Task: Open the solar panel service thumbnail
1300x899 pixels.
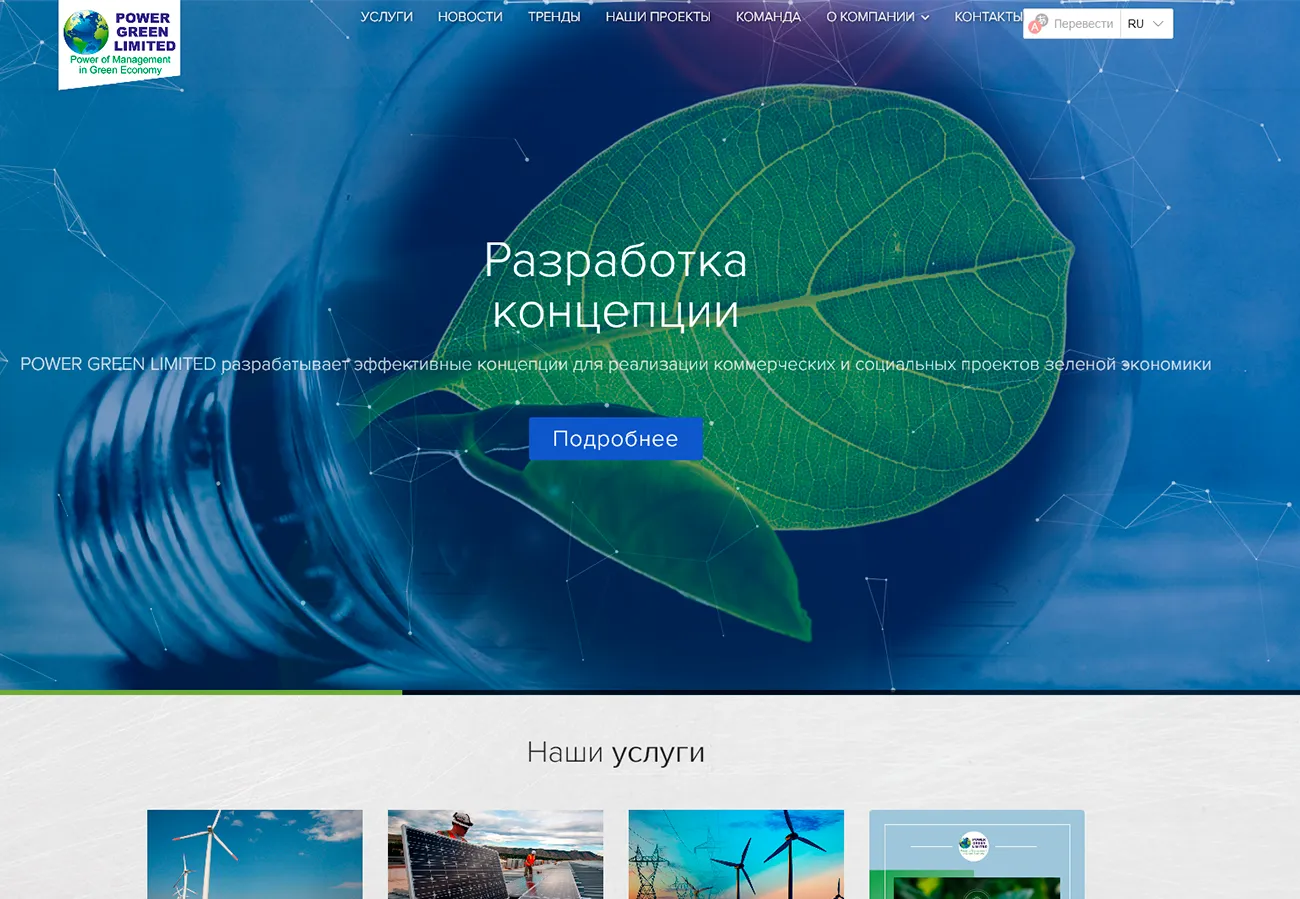Action: [495, 854]
